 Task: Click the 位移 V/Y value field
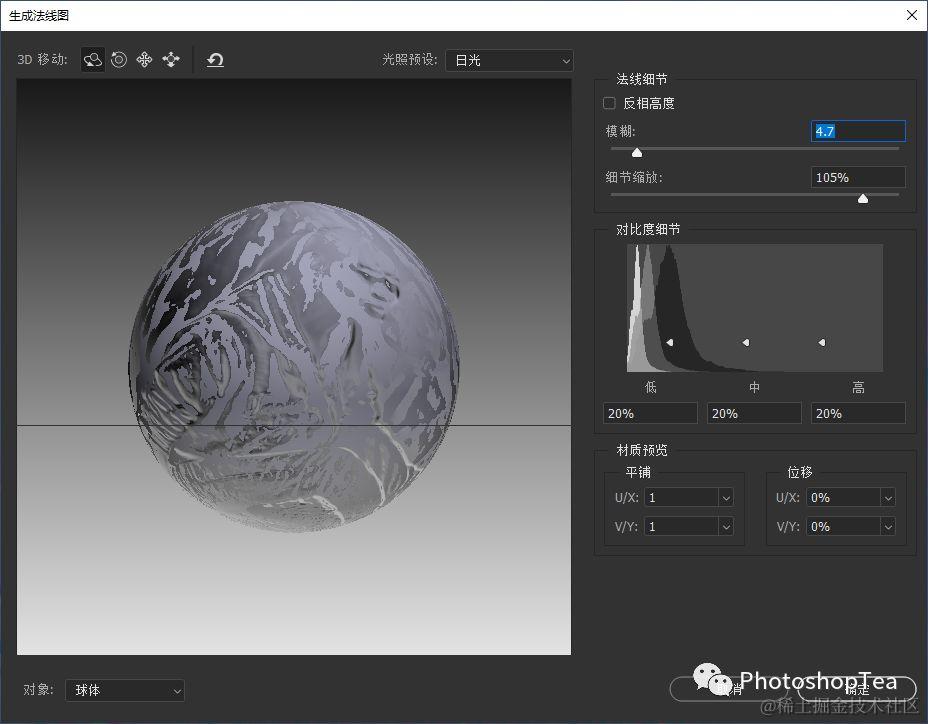843,527
